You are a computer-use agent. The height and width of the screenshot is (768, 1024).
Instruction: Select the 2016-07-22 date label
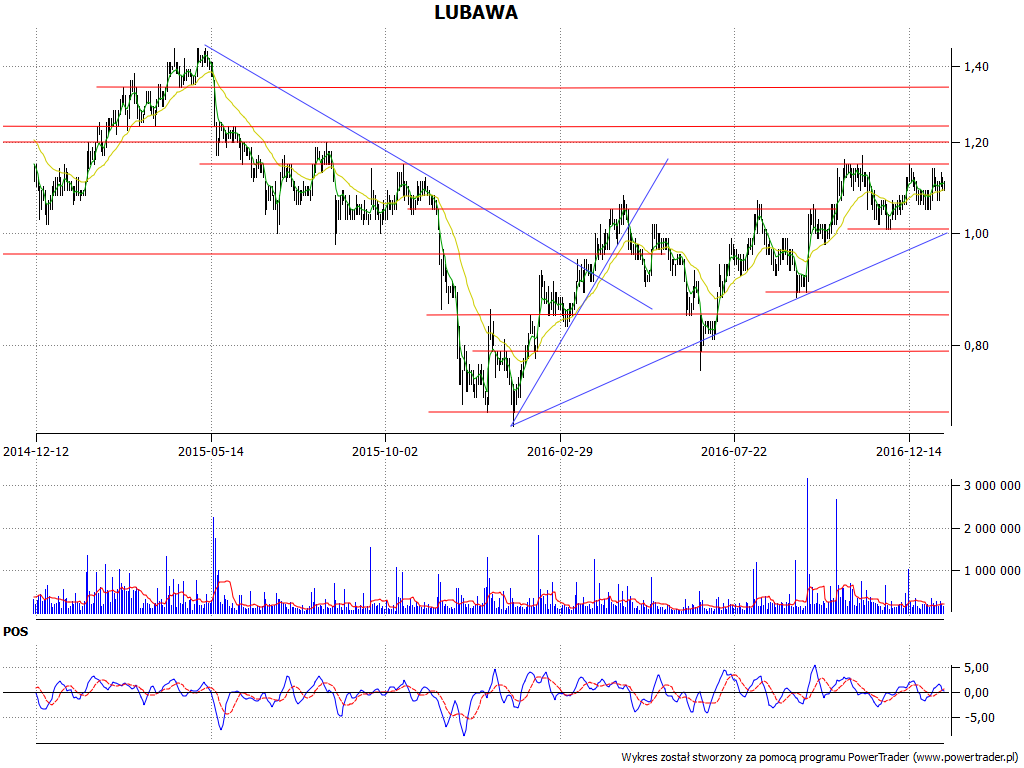click(x=734, y=451)
